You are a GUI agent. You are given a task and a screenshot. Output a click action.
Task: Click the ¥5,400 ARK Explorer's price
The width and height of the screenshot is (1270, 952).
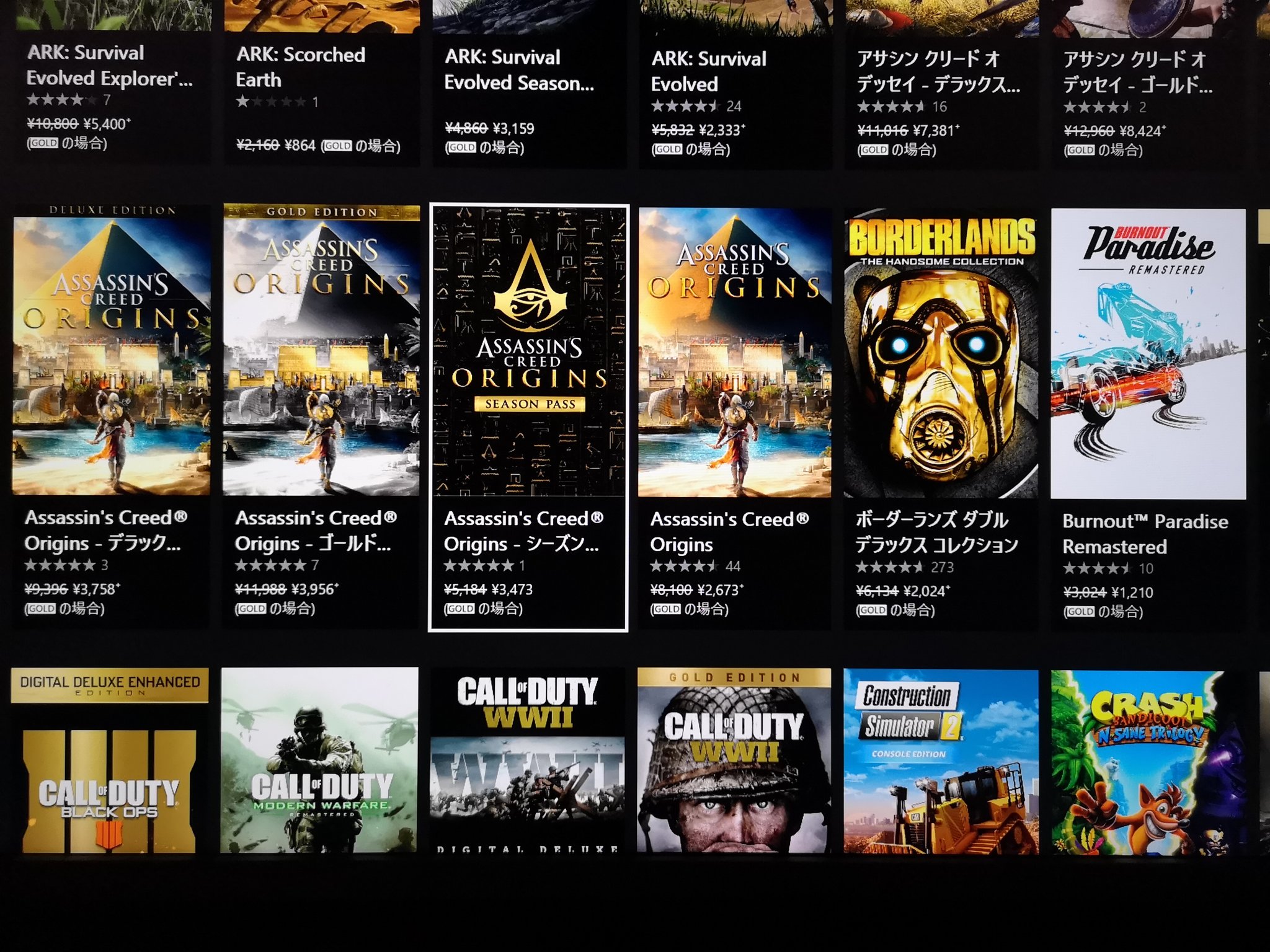coord(107,124)
